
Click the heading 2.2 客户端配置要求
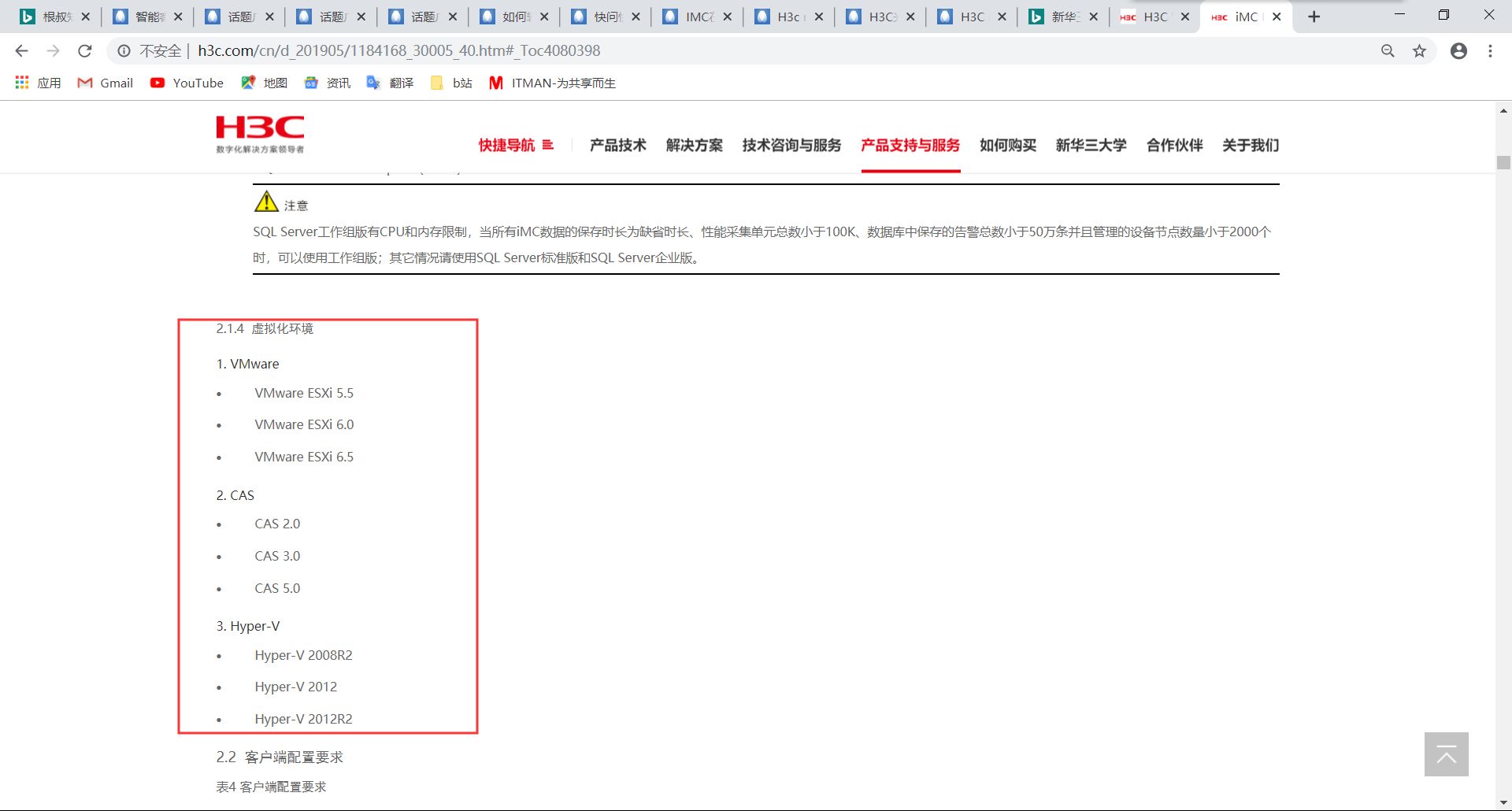click(280, 757)
